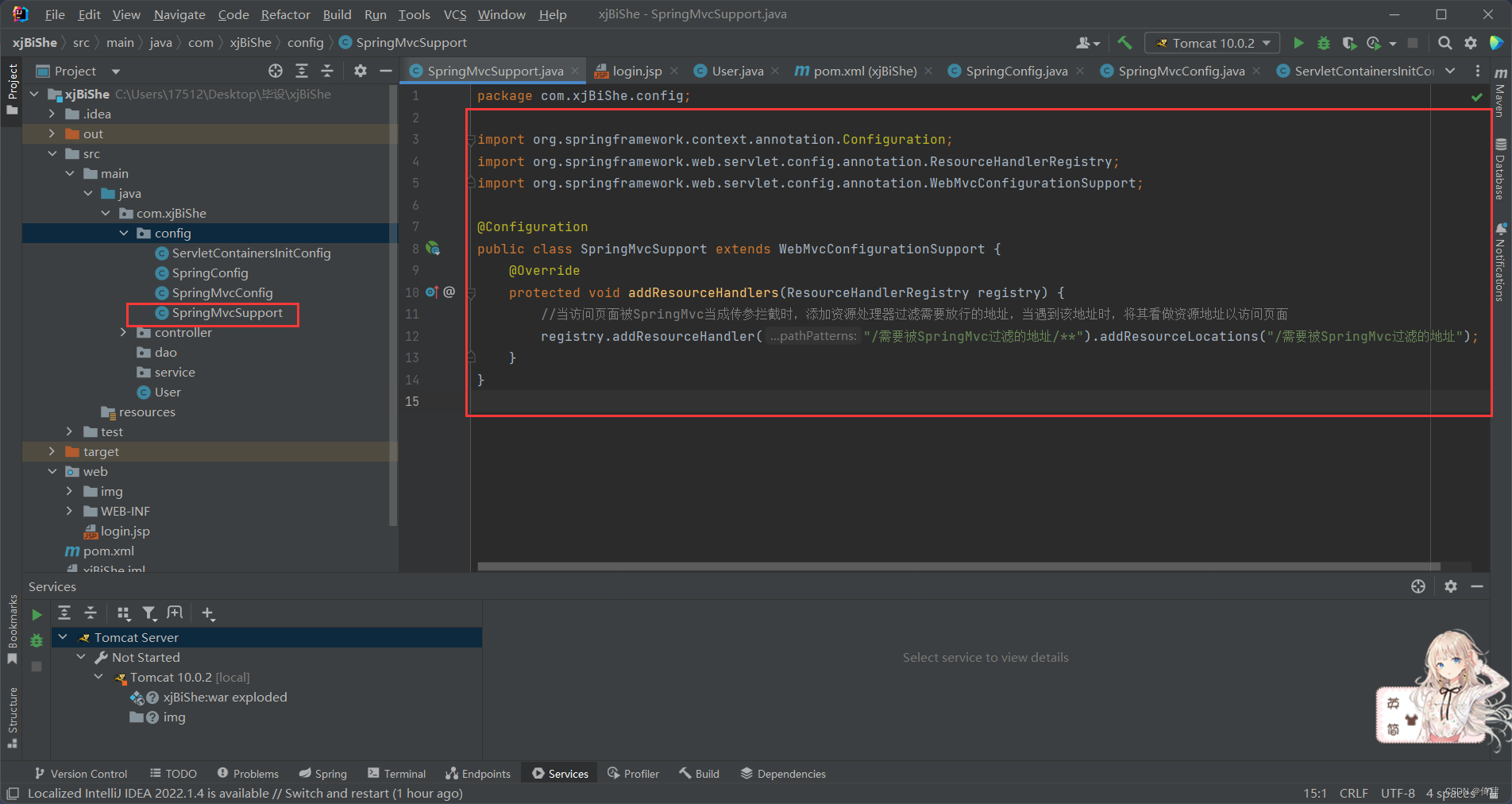
Task: Start debugging with the green bug icon
Action: click(1323, 43)
